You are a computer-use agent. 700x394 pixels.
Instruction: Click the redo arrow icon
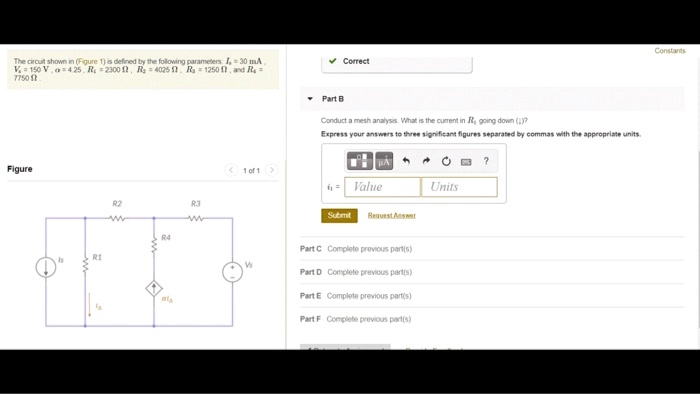pos(426,161)
